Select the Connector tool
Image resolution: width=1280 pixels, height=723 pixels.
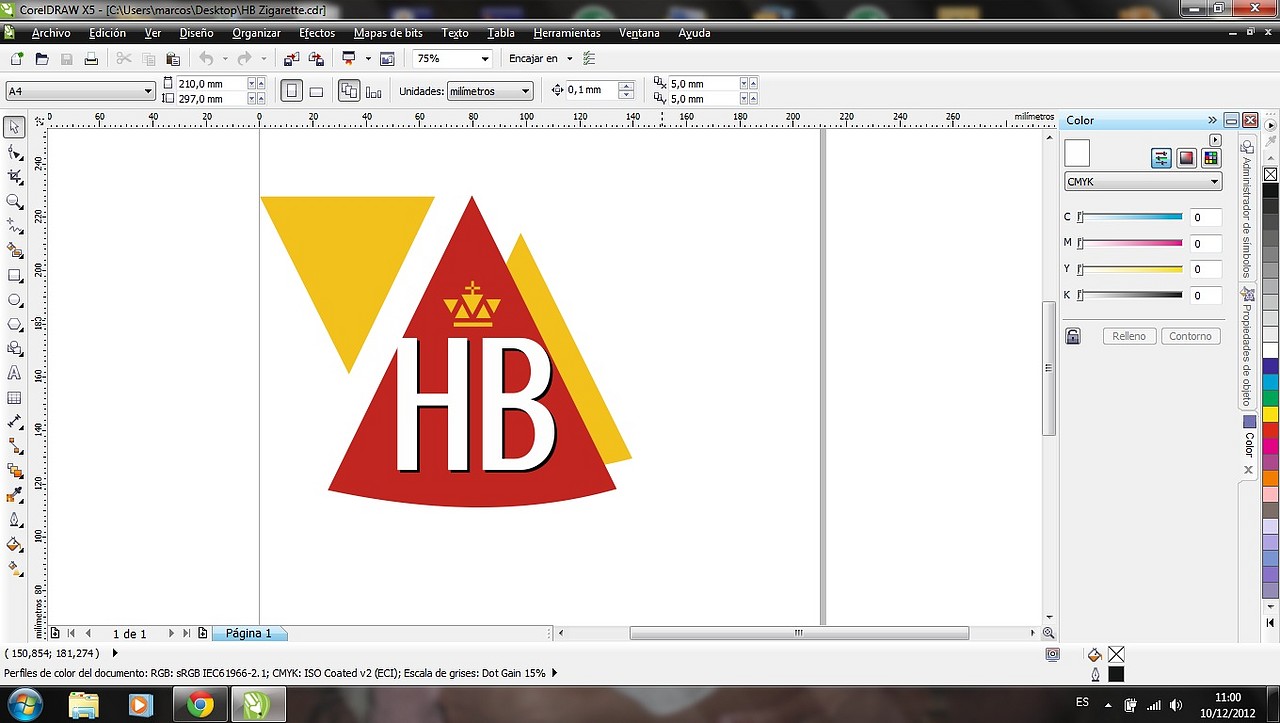[x=14, y=446]
